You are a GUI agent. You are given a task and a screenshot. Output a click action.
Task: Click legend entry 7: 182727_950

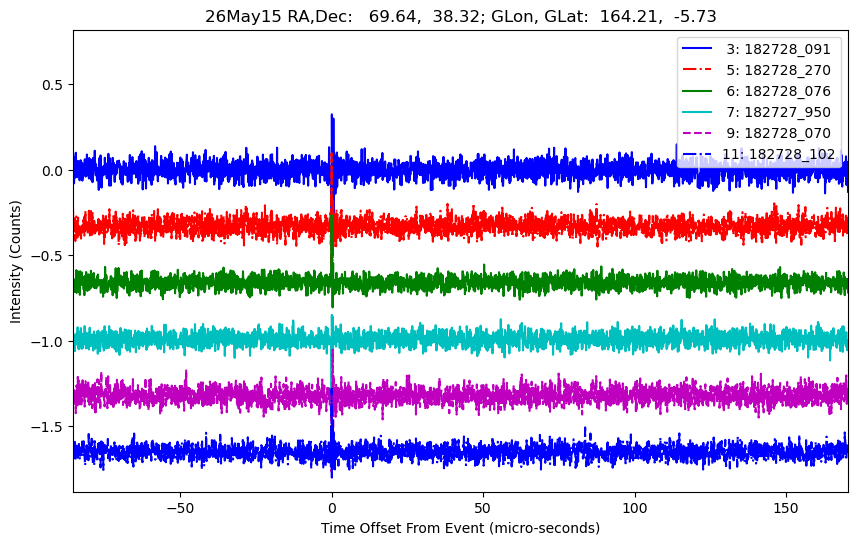pos(756,112)
